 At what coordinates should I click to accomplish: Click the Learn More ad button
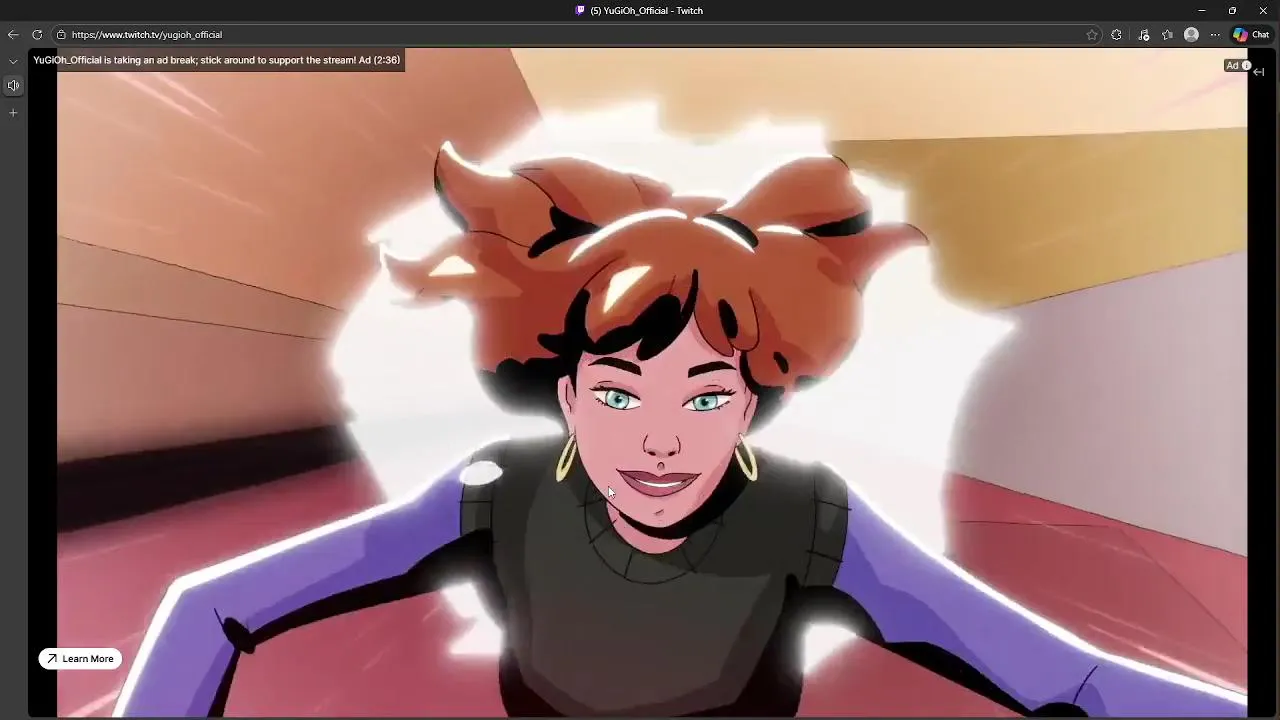(80, 658)
